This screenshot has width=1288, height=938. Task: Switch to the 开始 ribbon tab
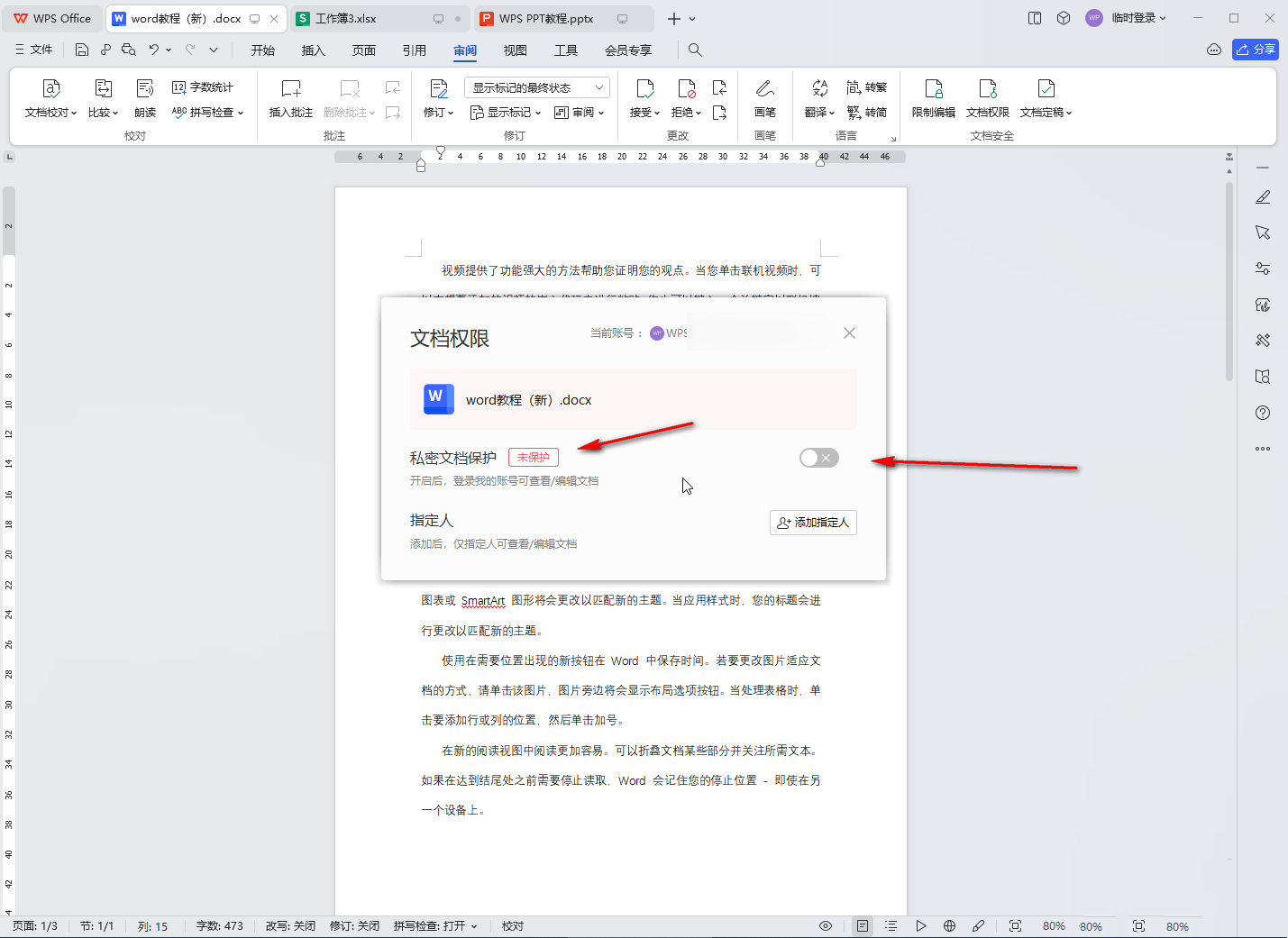coord(263,50)
